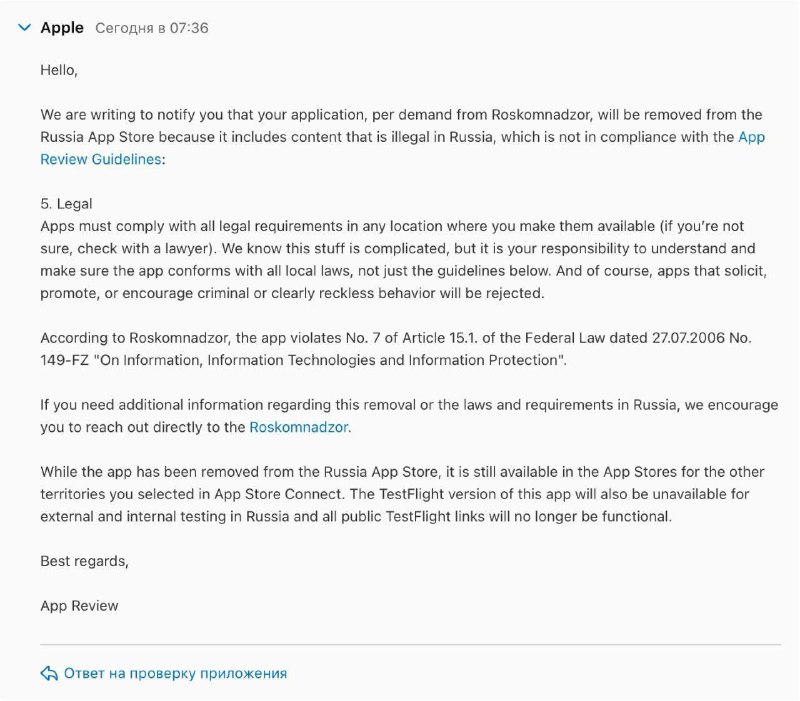This screenshot has width=800, height=701.
Task: Follow the 'Review Guidelines' link
Action: pyautogui.click(x=101, y=159)
